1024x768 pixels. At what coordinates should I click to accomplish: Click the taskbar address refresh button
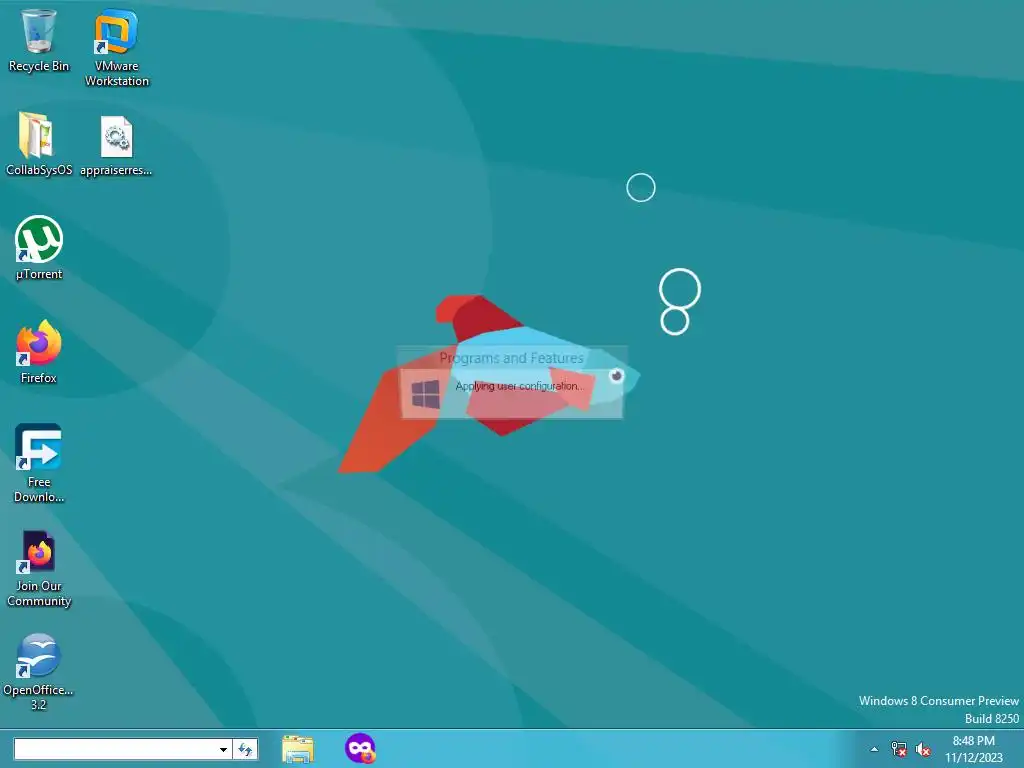[x=246, y=749]
